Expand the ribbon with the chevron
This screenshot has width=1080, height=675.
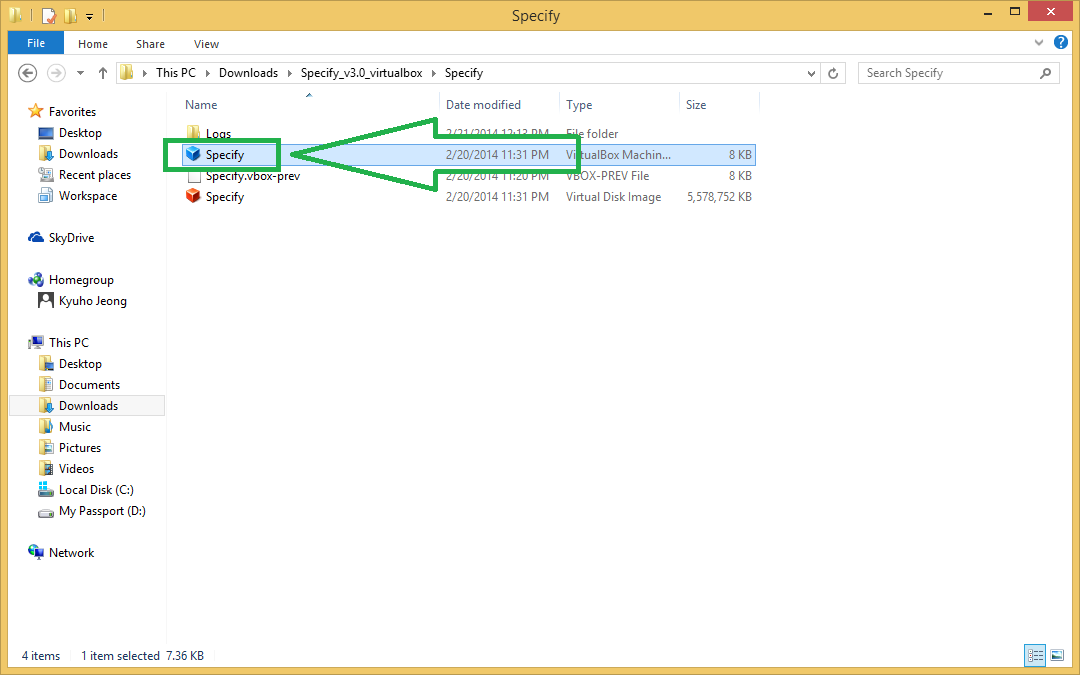point(1039,43)
